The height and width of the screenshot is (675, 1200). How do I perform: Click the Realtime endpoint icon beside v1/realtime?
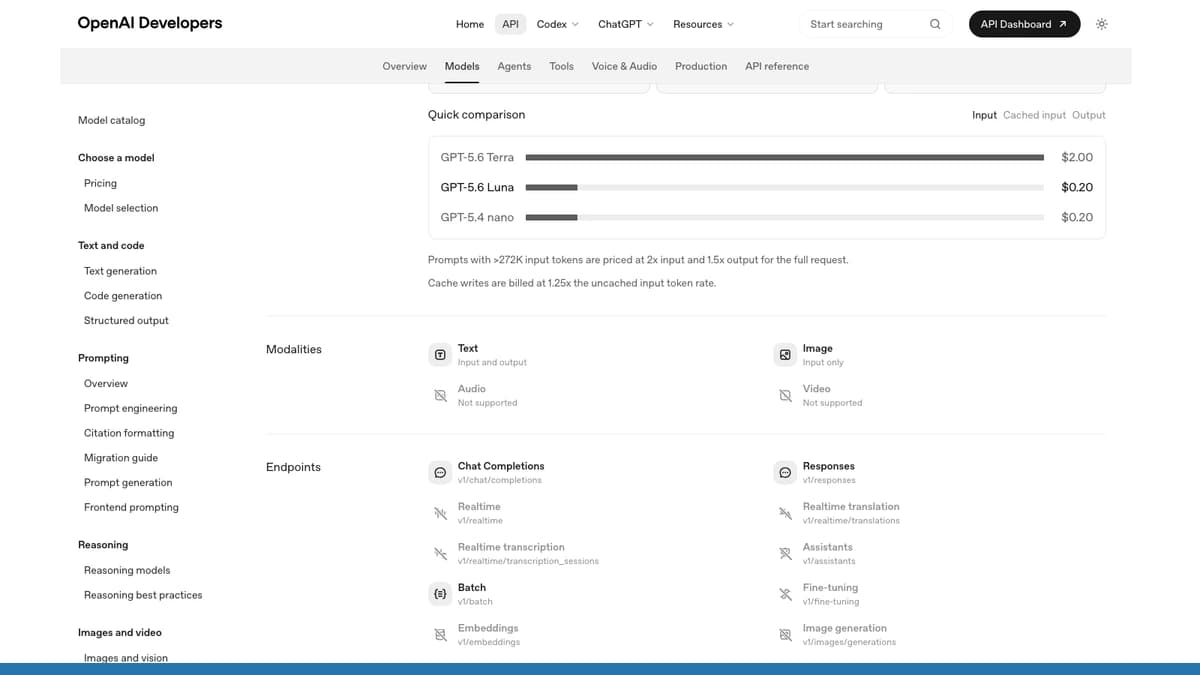tap(440, 513)
